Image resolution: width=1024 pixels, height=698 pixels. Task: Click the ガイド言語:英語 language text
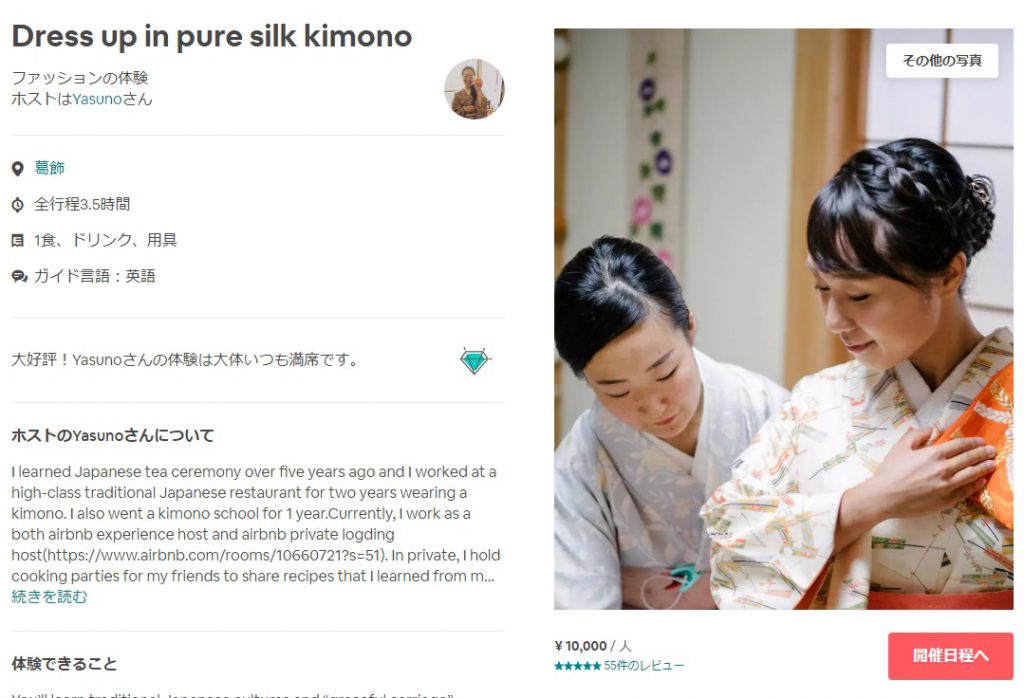(x=95, y=276)
